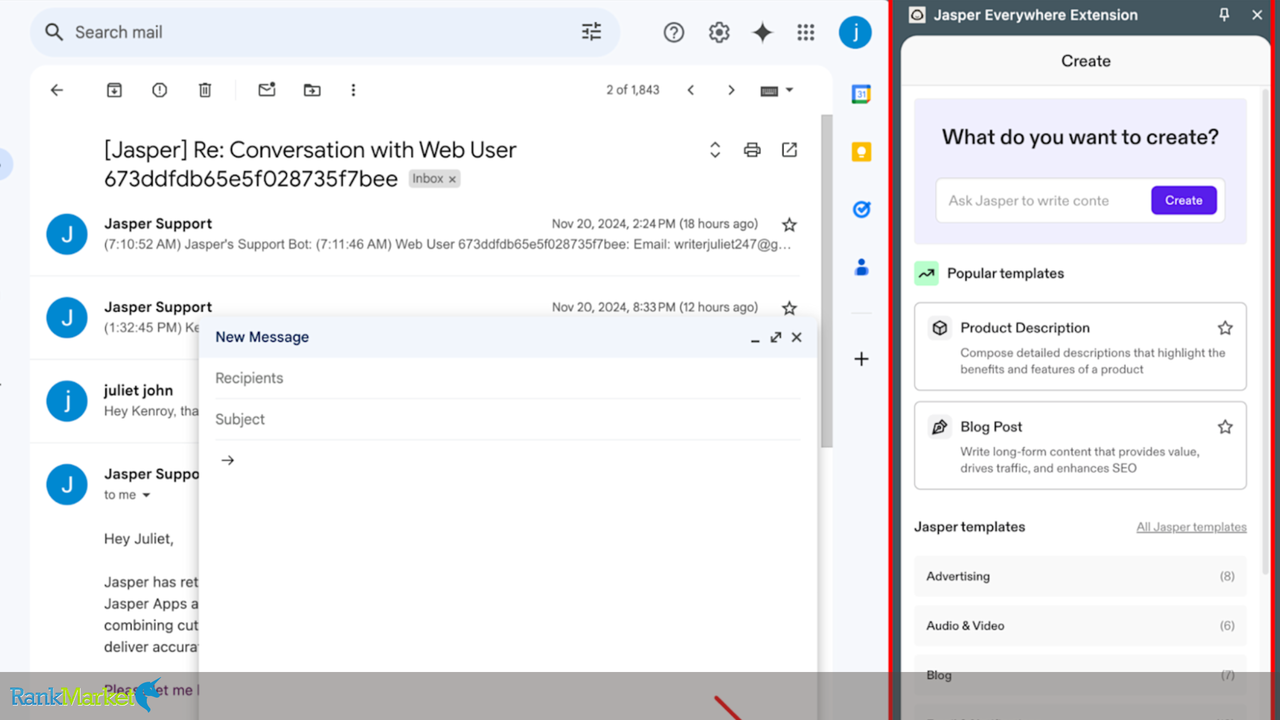This screenshot has height=720, width=1280.
Task: Expand the 'to me' details dropdown
Action: [x=146, y=495]
